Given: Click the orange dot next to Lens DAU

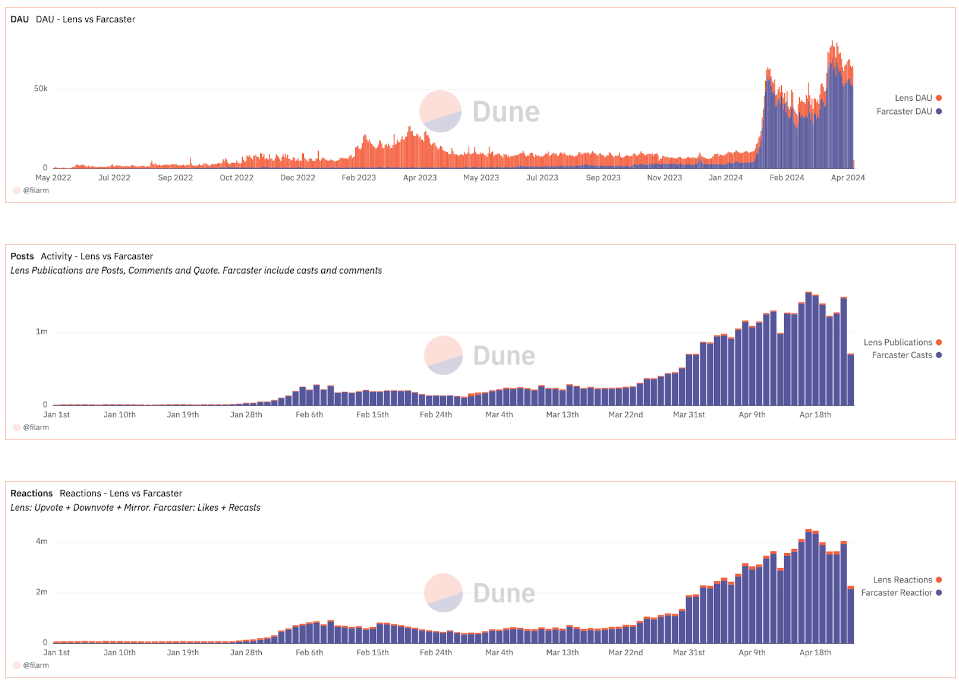Looking at the screenshot, I should pyautogui.click(x=939, y=98).
